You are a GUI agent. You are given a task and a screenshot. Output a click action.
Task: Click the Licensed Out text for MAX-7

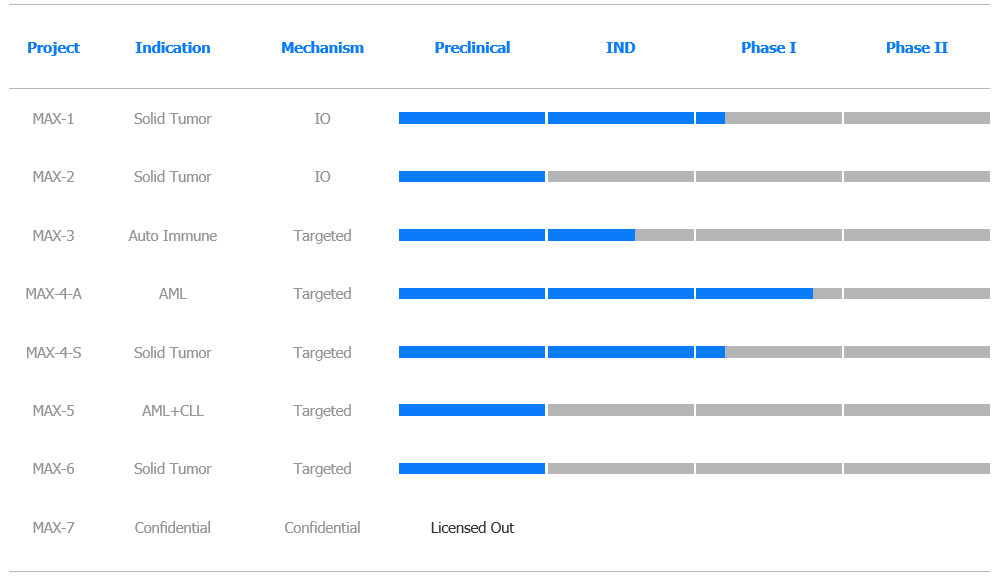[472, 528]
